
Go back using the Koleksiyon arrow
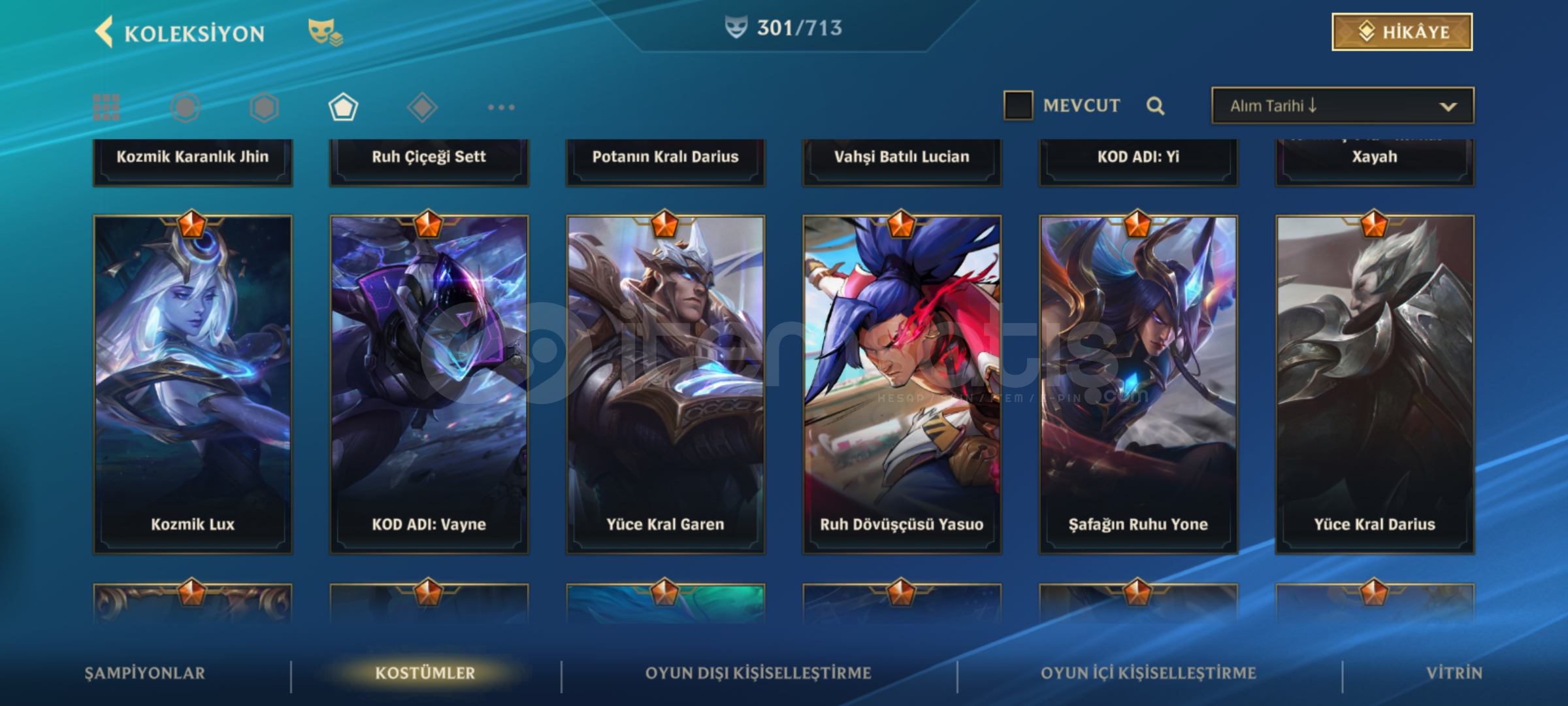(105, 31)
